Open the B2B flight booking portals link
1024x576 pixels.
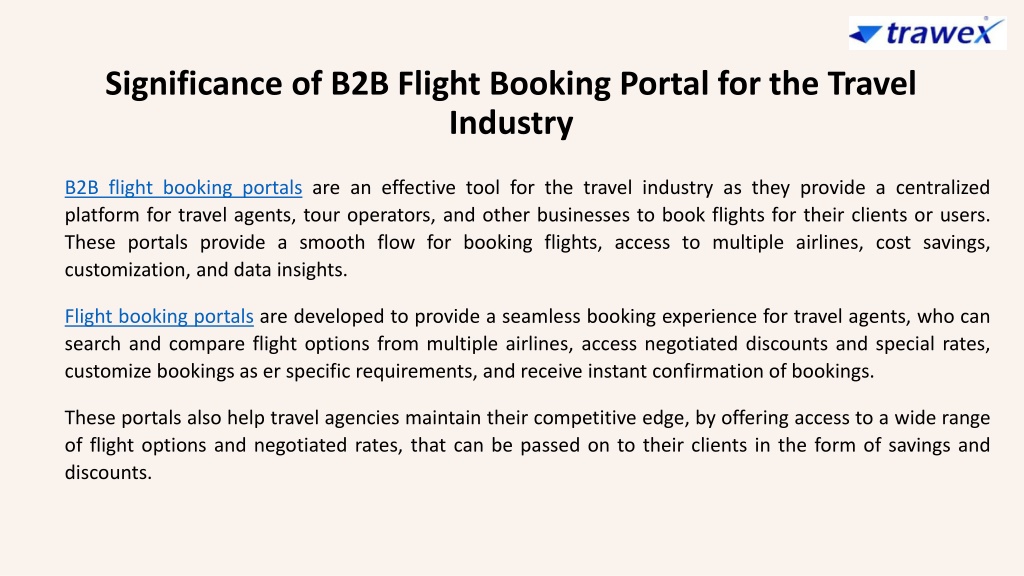[x=184, y=187]
